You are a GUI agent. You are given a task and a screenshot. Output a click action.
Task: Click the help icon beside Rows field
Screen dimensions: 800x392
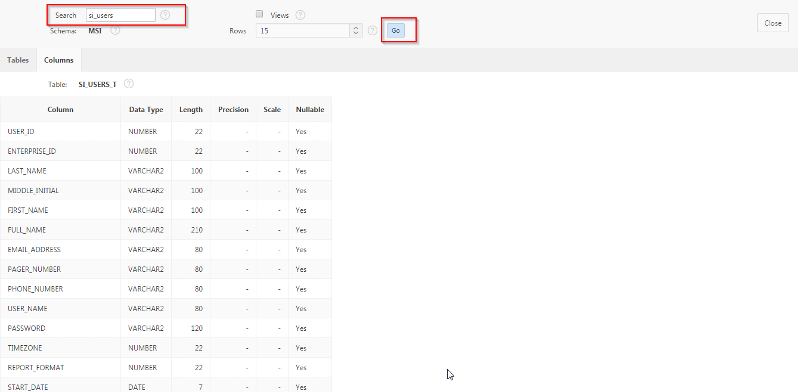(x=372, y=31)
